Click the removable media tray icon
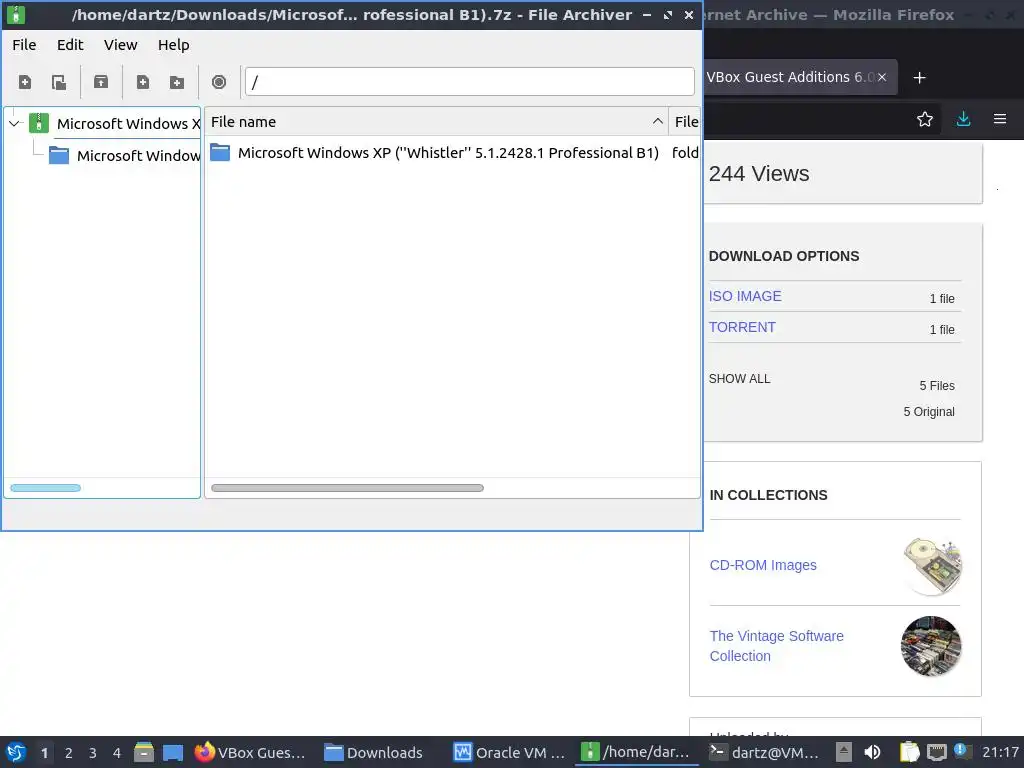 (x=844, y=752)
